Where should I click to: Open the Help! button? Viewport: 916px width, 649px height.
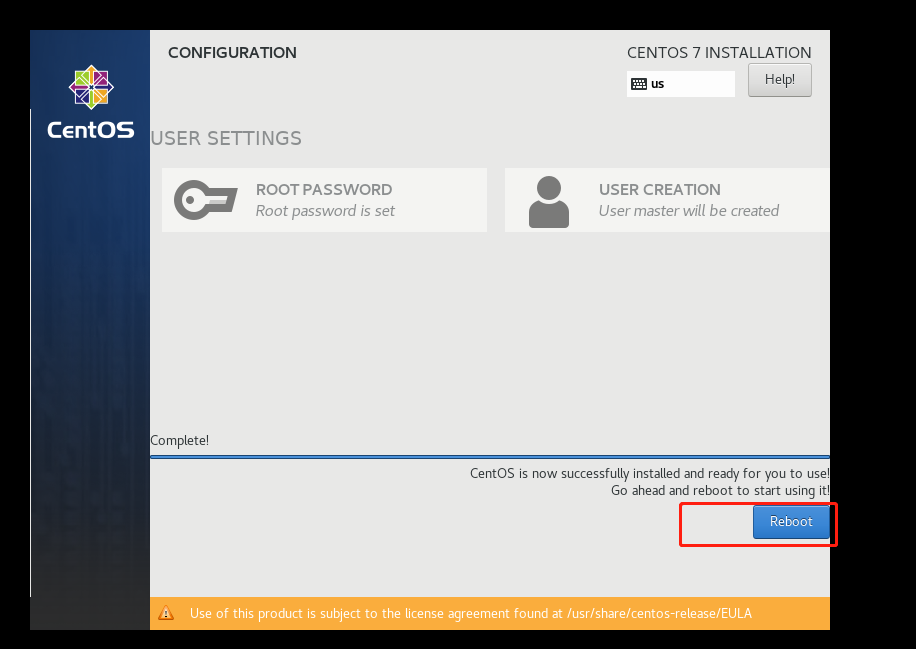tap(779, 80)
